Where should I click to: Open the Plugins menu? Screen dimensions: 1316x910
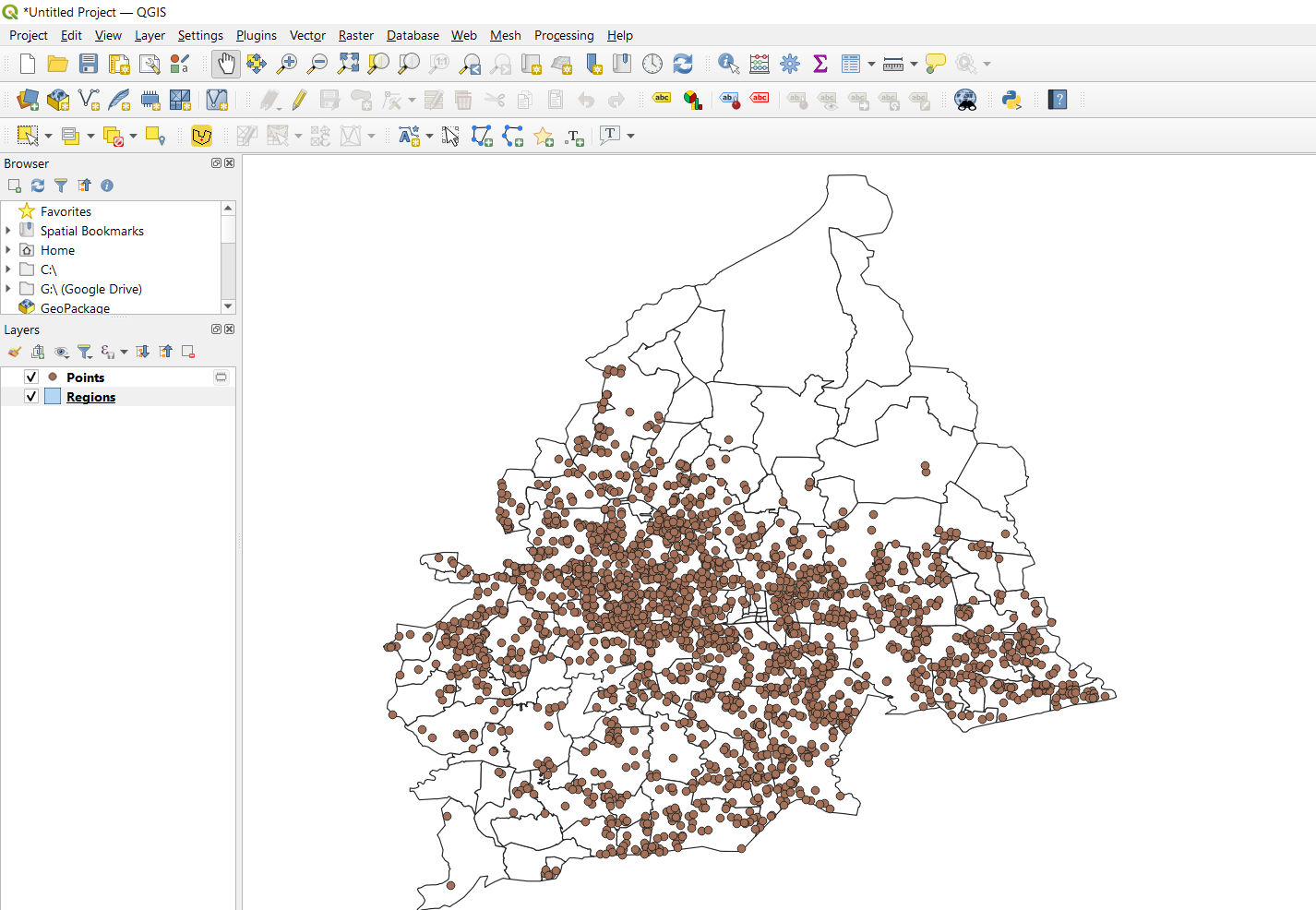point(257,35)
